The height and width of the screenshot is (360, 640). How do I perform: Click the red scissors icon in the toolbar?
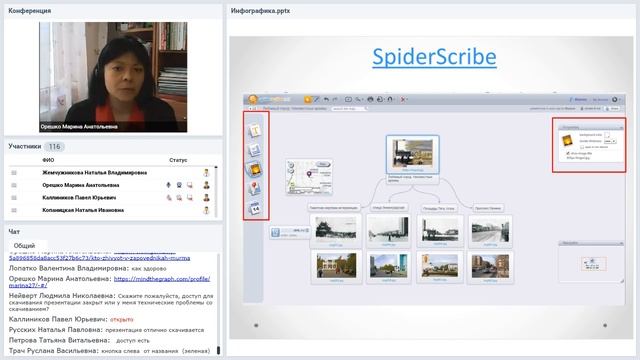tap(403, 99)
